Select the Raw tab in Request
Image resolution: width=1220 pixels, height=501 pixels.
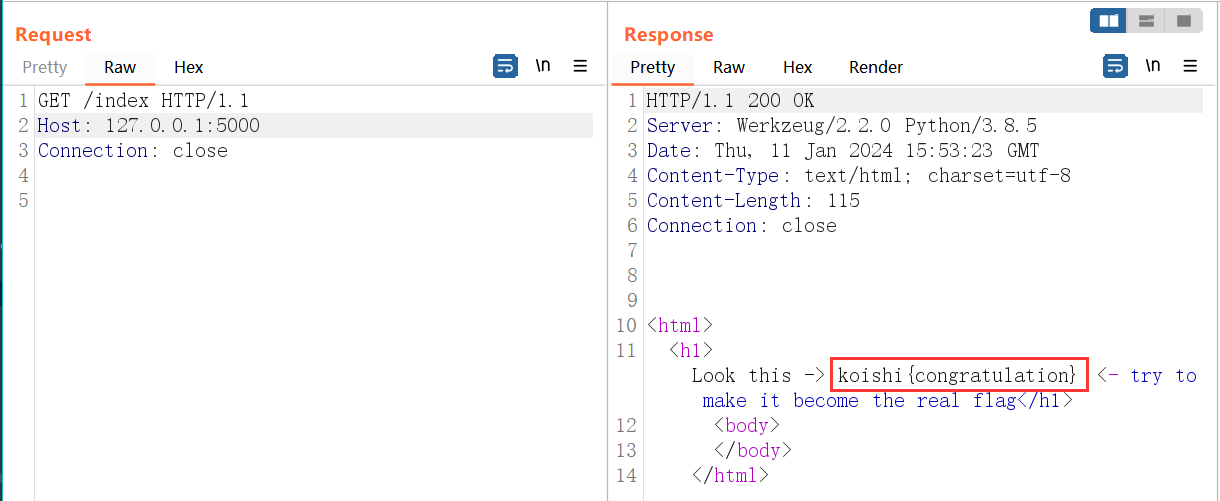coord(120,67)
